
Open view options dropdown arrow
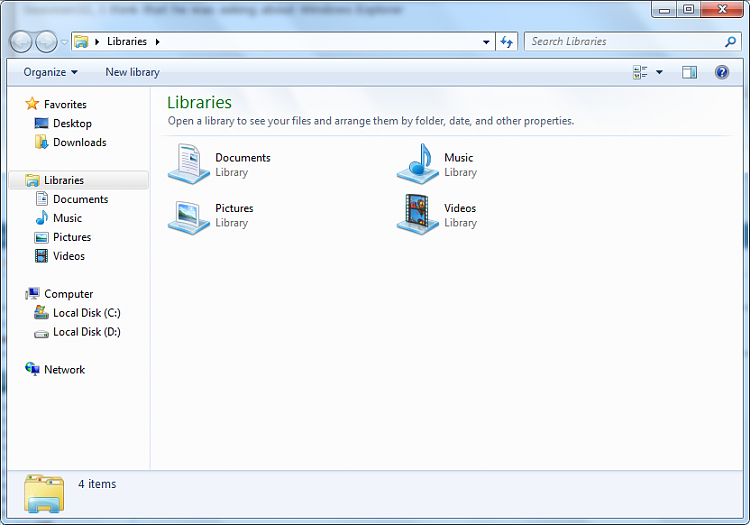[659, 72]
